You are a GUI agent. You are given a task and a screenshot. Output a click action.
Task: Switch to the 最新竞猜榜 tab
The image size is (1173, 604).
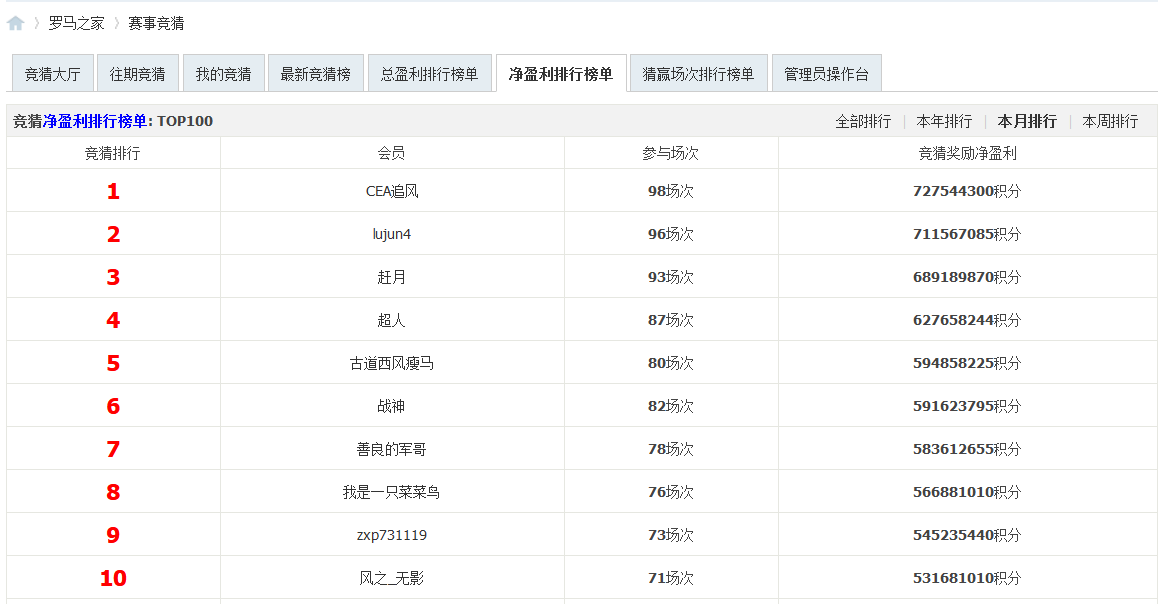point(316,72)
